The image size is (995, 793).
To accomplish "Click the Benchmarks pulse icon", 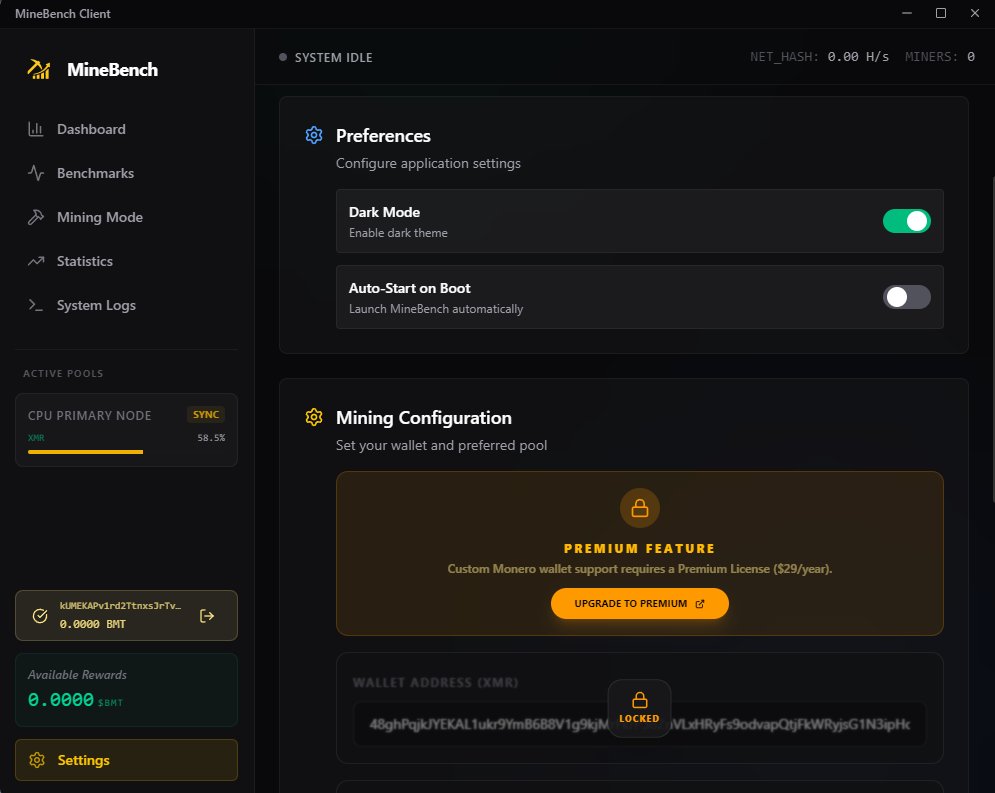I will pyautogui.click(x=36, y=173).
